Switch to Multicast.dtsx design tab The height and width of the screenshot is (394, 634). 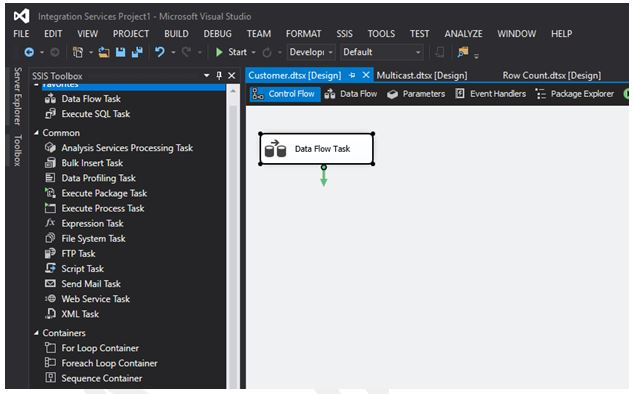pos(422,75)
